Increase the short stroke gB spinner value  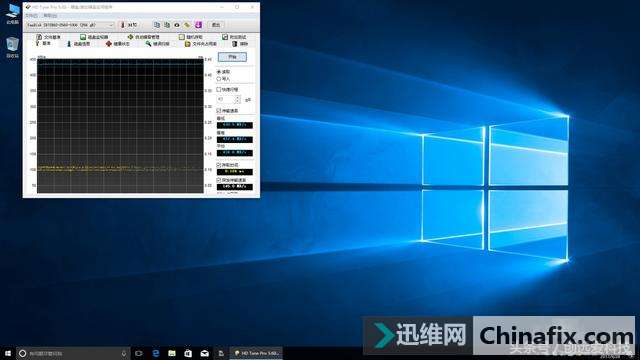[238, 98]
